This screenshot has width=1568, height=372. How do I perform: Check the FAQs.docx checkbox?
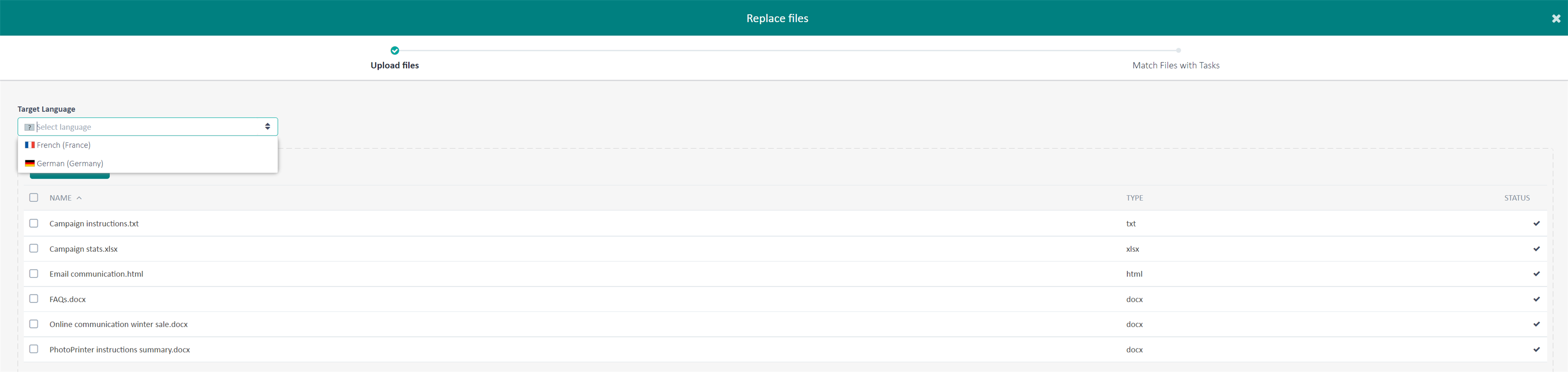[x=34, y=299]
